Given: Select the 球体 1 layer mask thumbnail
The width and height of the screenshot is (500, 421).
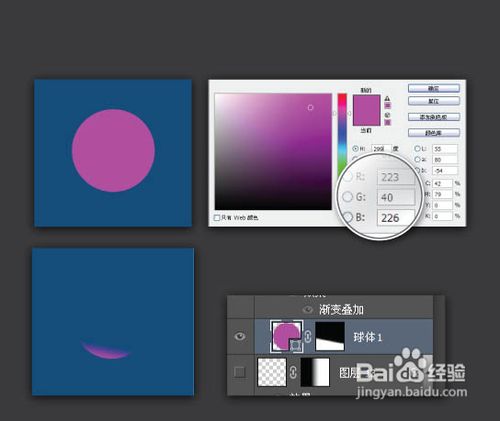Looking at the screenshot, I should pyautogui.click(x=330, y=336).
